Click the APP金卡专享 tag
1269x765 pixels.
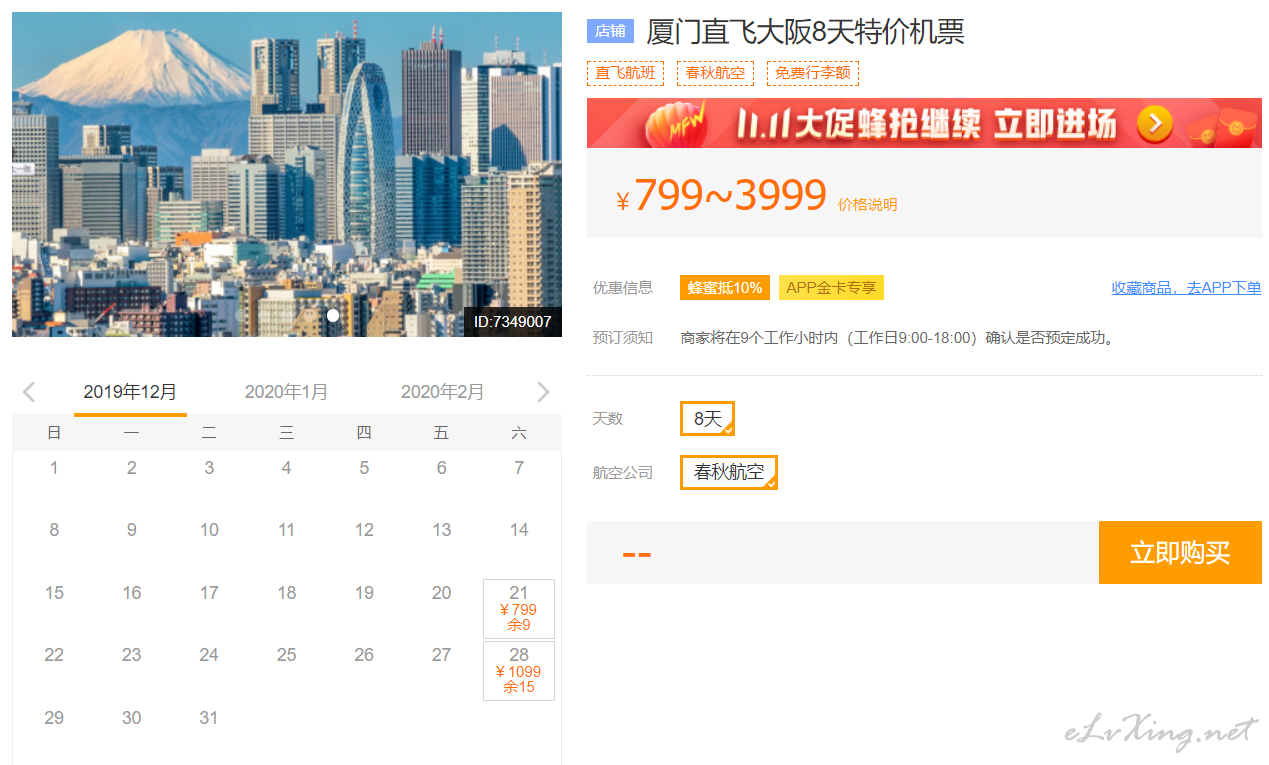click(831, 288)
